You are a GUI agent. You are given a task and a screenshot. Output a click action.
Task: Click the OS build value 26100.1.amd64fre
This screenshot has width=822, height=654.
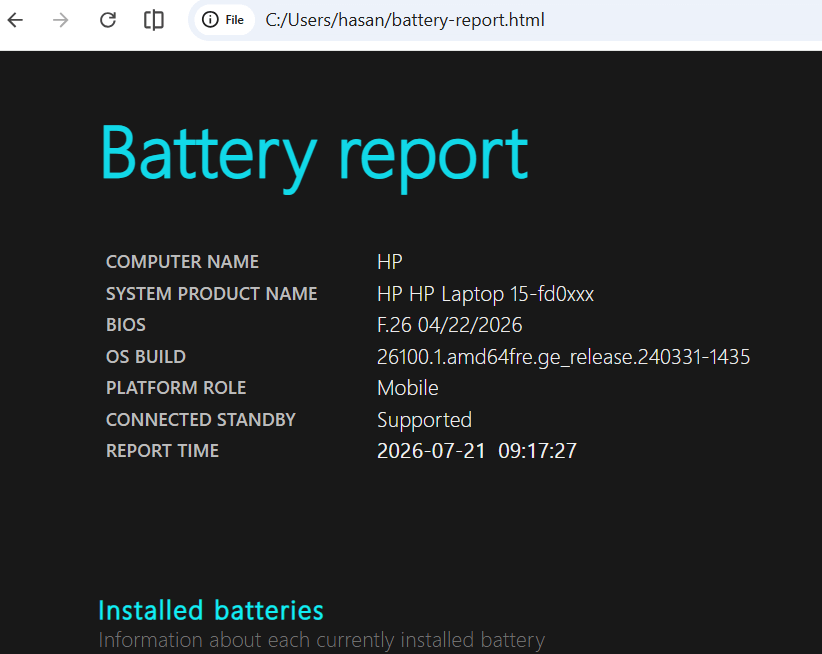(564, 357)
